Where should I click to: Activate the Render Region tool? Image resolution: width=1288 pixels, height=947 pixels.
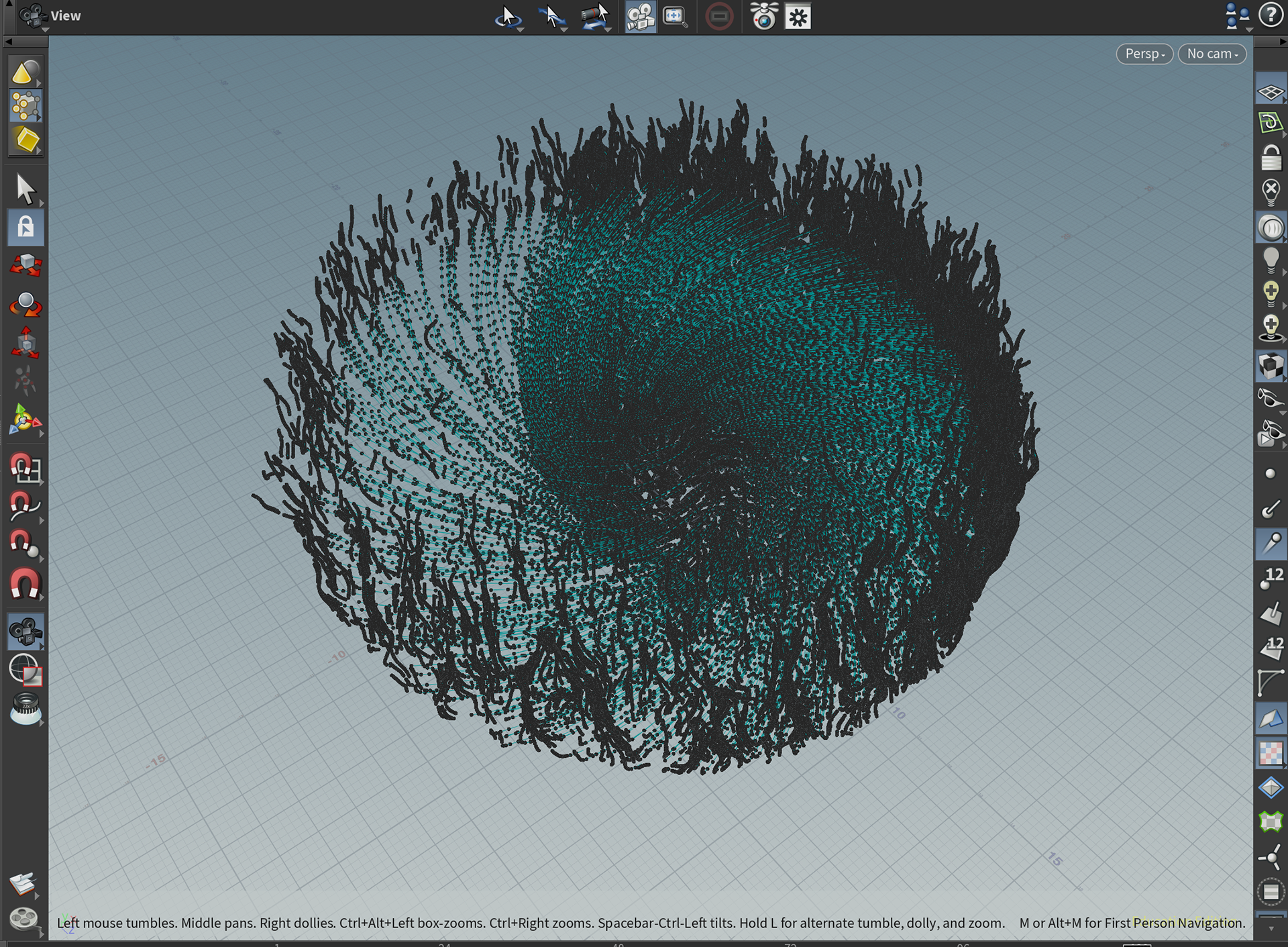tap(25, 669)
